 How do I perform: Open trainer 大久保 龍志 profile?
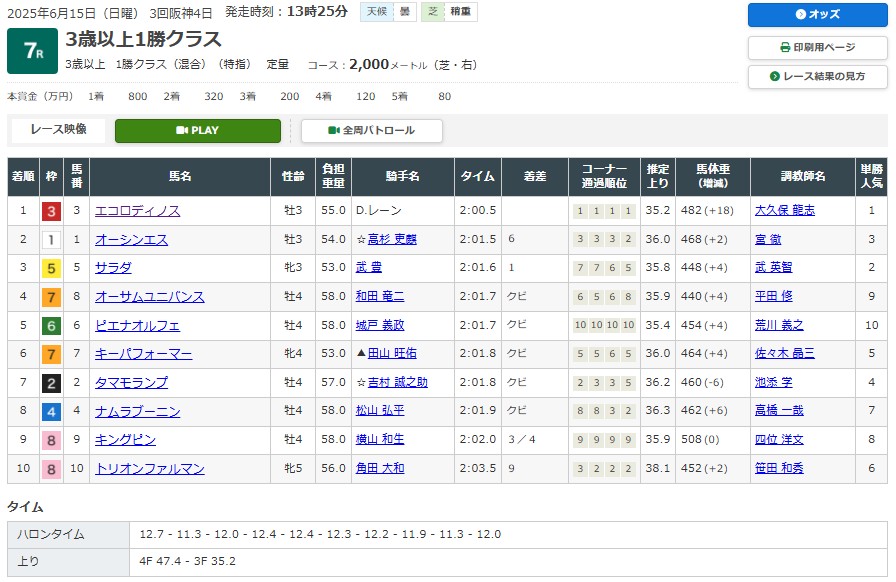pos(784,211)
